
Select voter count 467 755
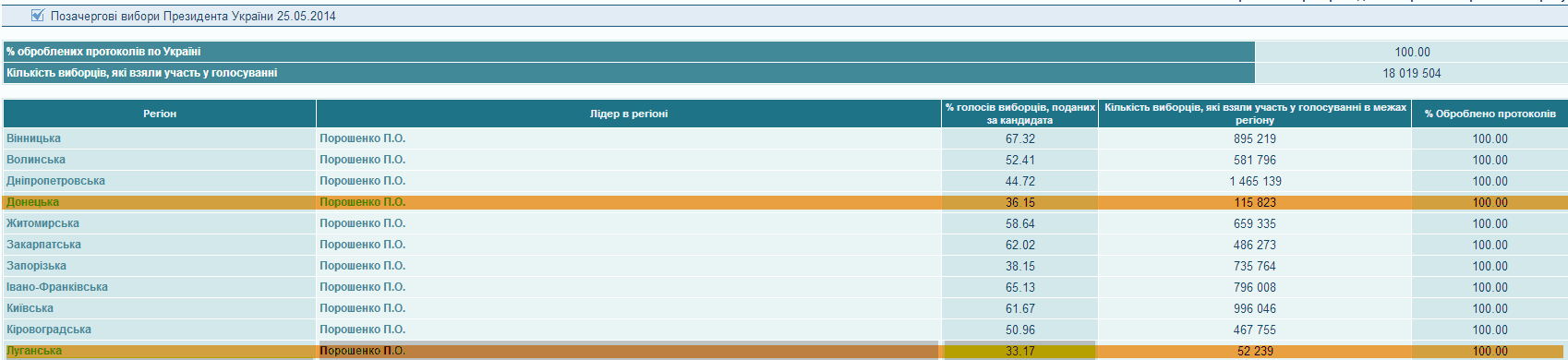coord(1255,330)
